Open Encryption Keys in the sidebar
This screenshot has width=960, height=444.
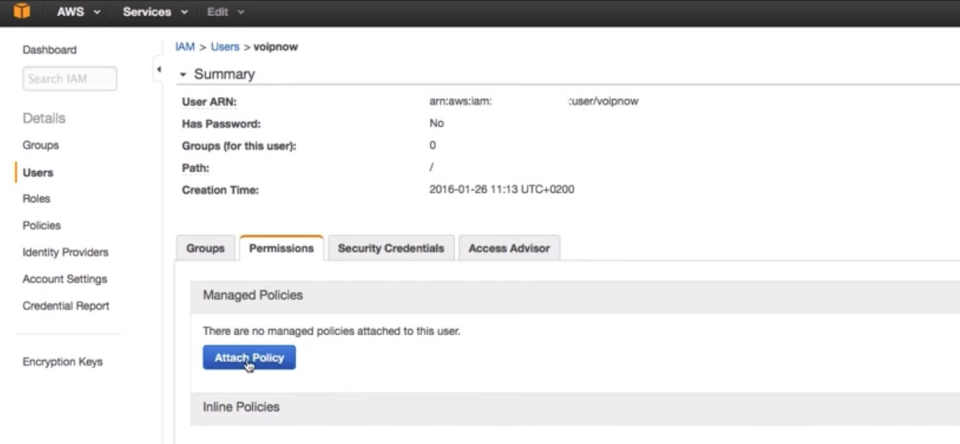coord(62,362)
